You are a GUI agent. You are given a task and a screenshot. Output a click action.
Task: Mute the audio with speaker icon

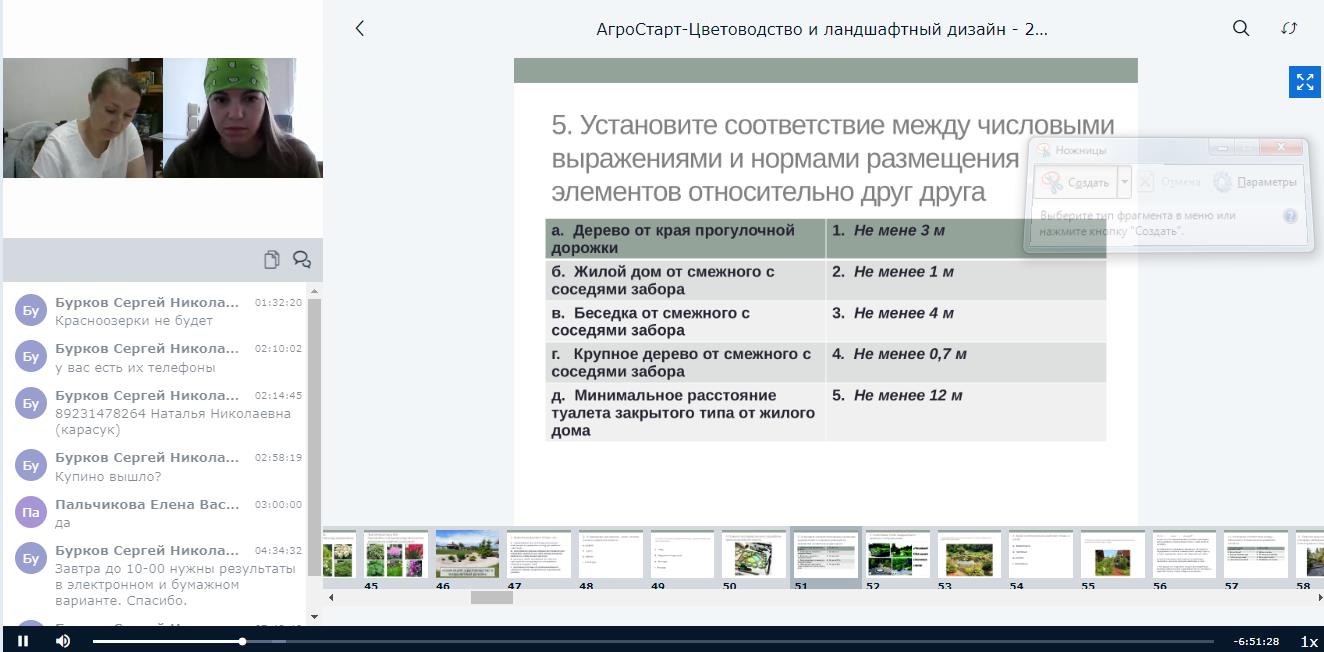[x=63, y=641]
